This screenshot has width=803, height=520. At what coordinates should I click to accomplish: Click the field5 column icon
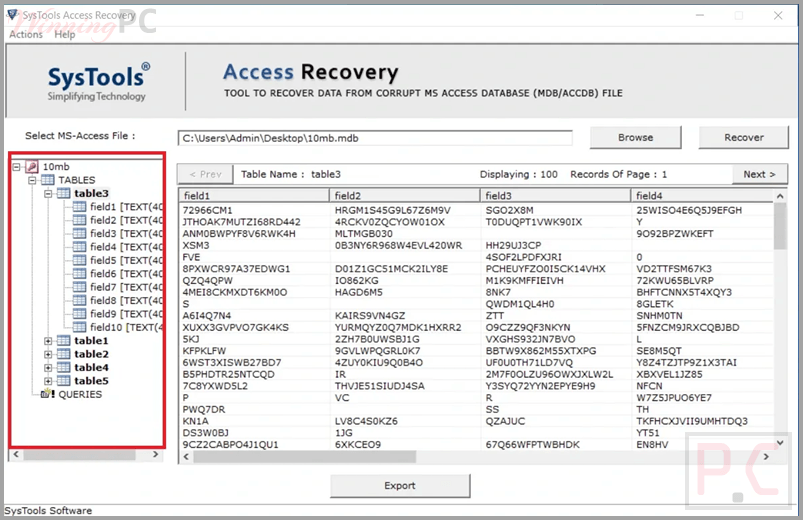(x=79, y=260)
